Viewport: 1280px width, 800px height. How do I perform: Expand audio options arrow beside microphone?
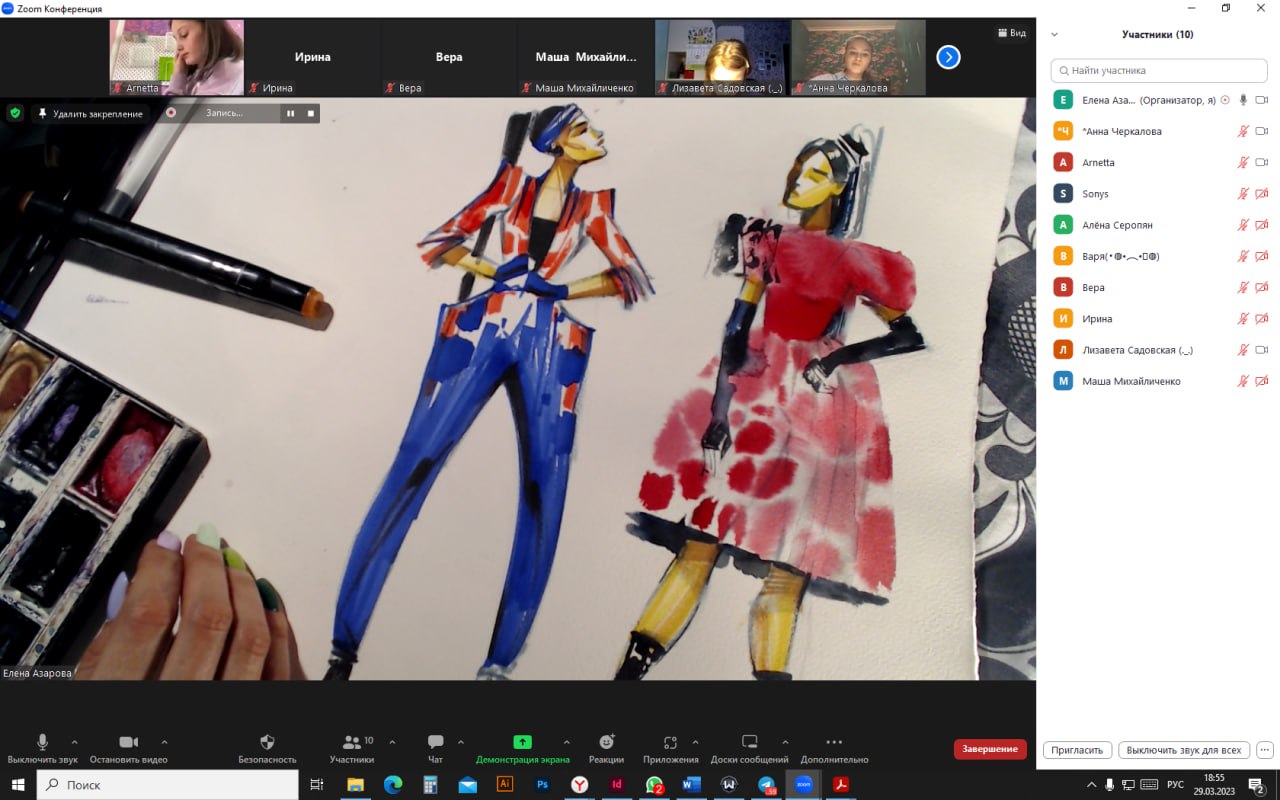point(74,742)
